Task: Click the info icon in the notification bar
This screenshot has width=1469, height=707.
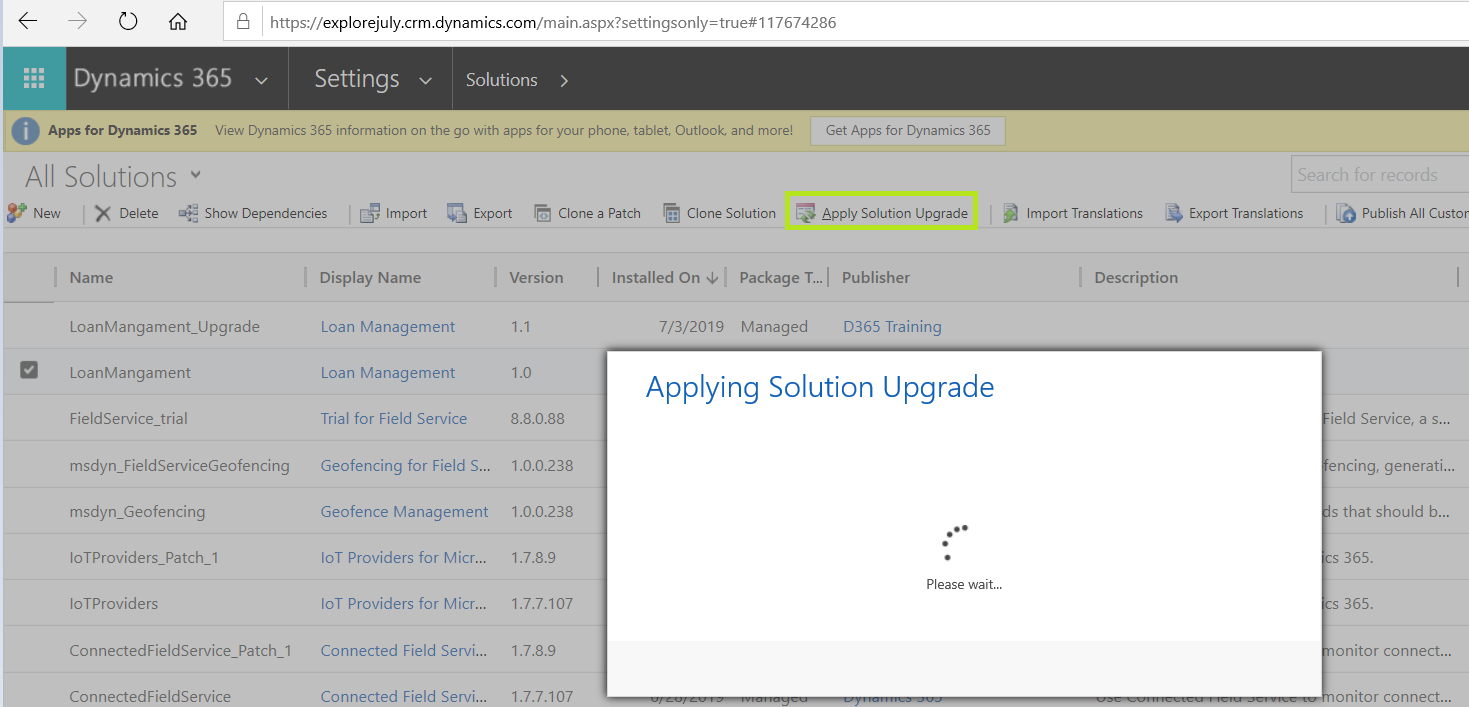Action: click(25, 131)
